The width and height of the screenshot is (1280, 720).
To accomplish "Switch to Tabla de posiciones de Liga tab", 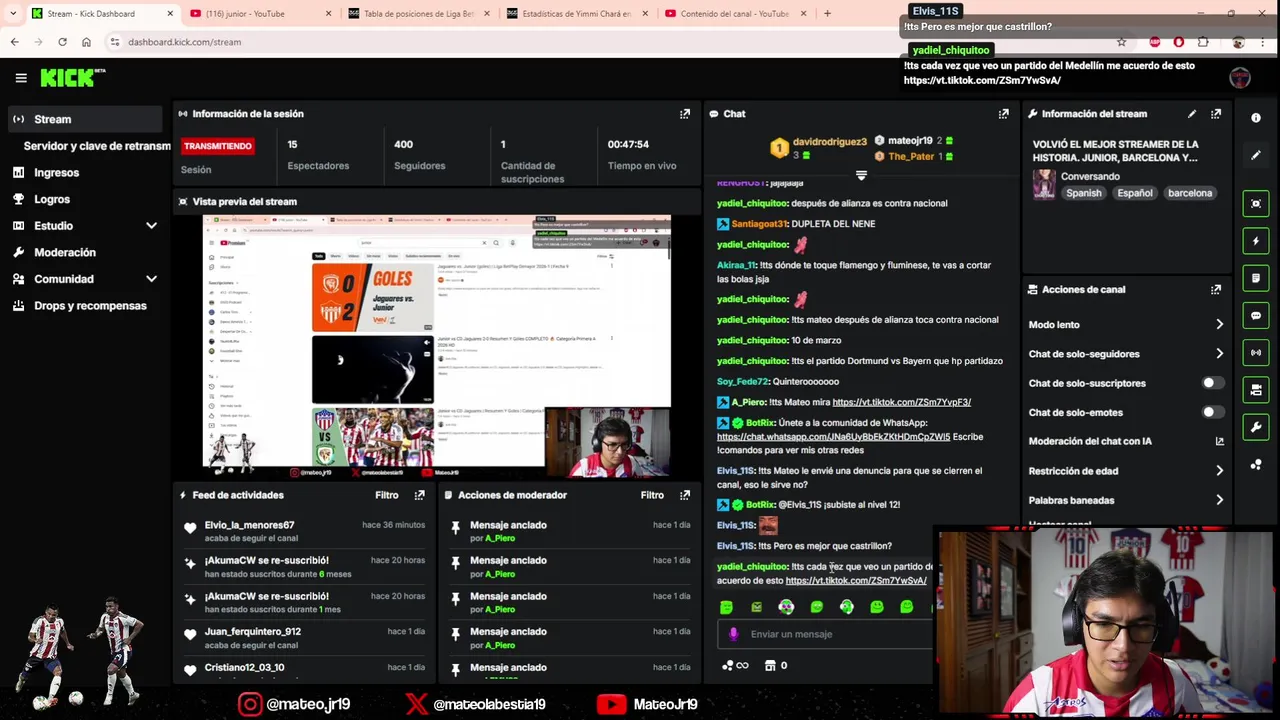I will [x=416, y=14].
